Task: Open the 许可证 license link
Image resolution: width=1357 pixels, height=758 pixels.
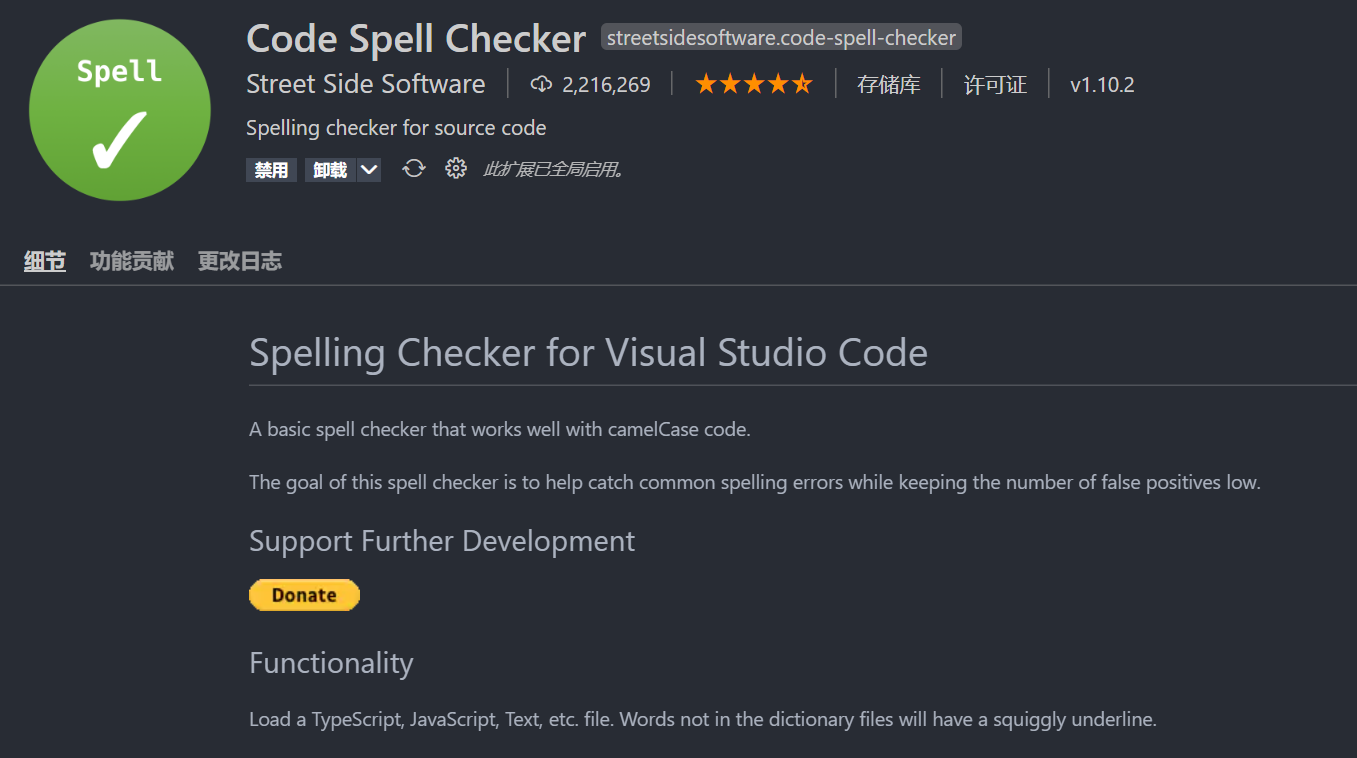Action: (995, 85)
